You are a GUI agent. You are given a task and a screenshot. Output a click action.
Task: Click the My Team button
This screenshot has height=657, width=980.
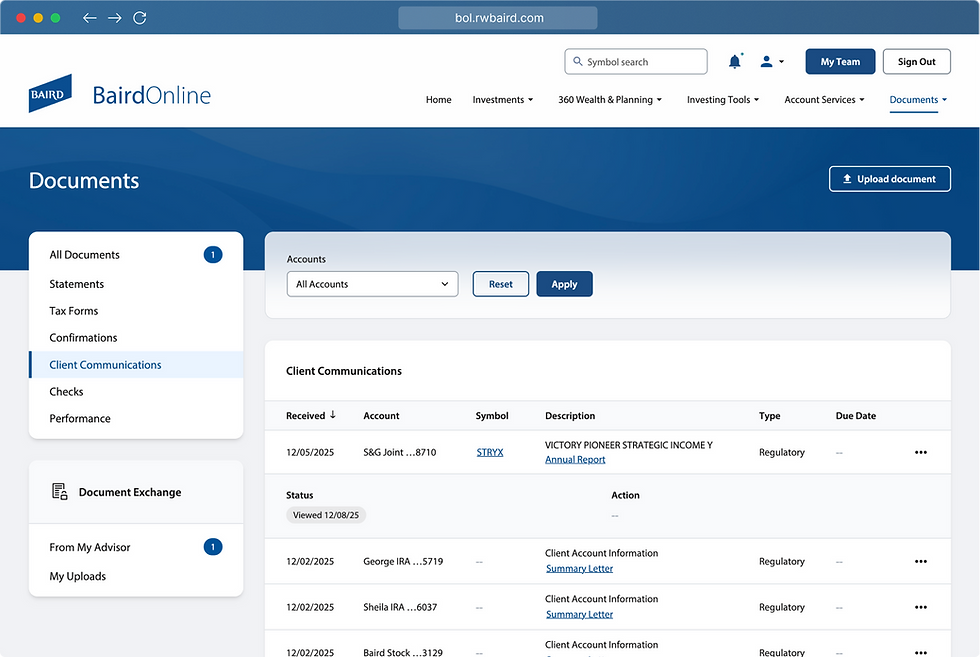(x=840, y=61)
